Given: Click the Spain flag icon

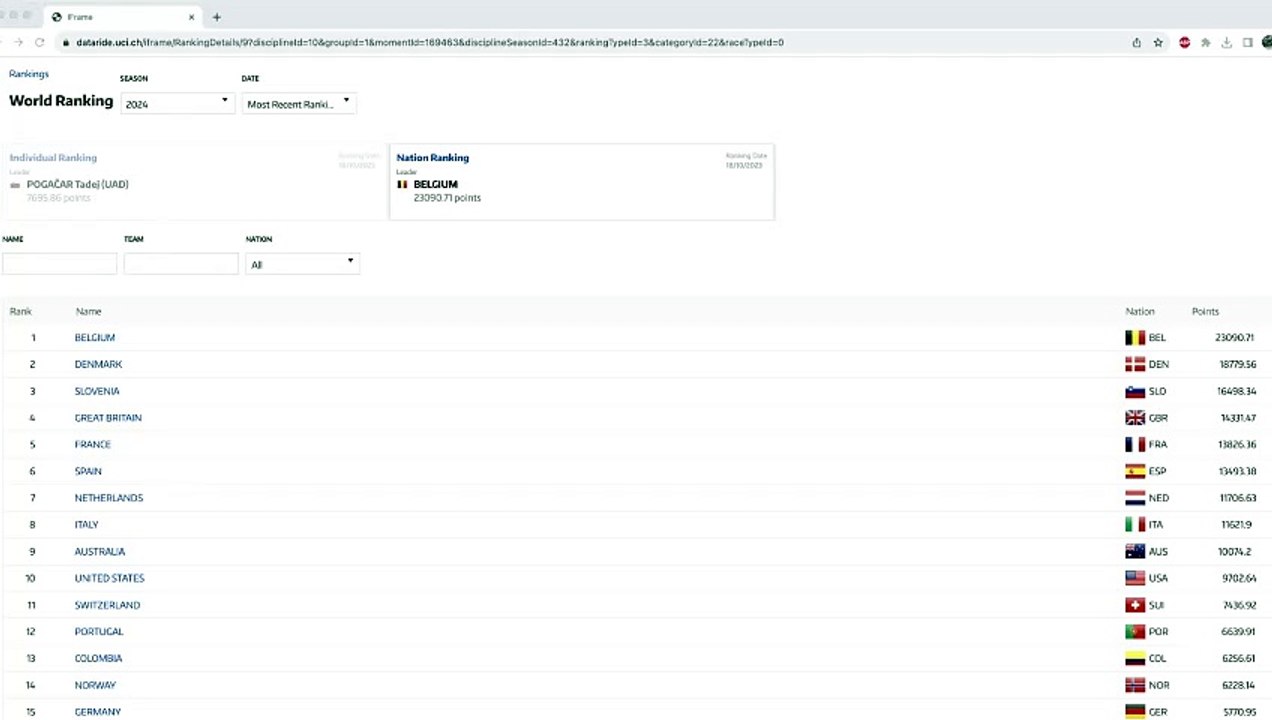Looking at the screenshot, I should 1135,471.
